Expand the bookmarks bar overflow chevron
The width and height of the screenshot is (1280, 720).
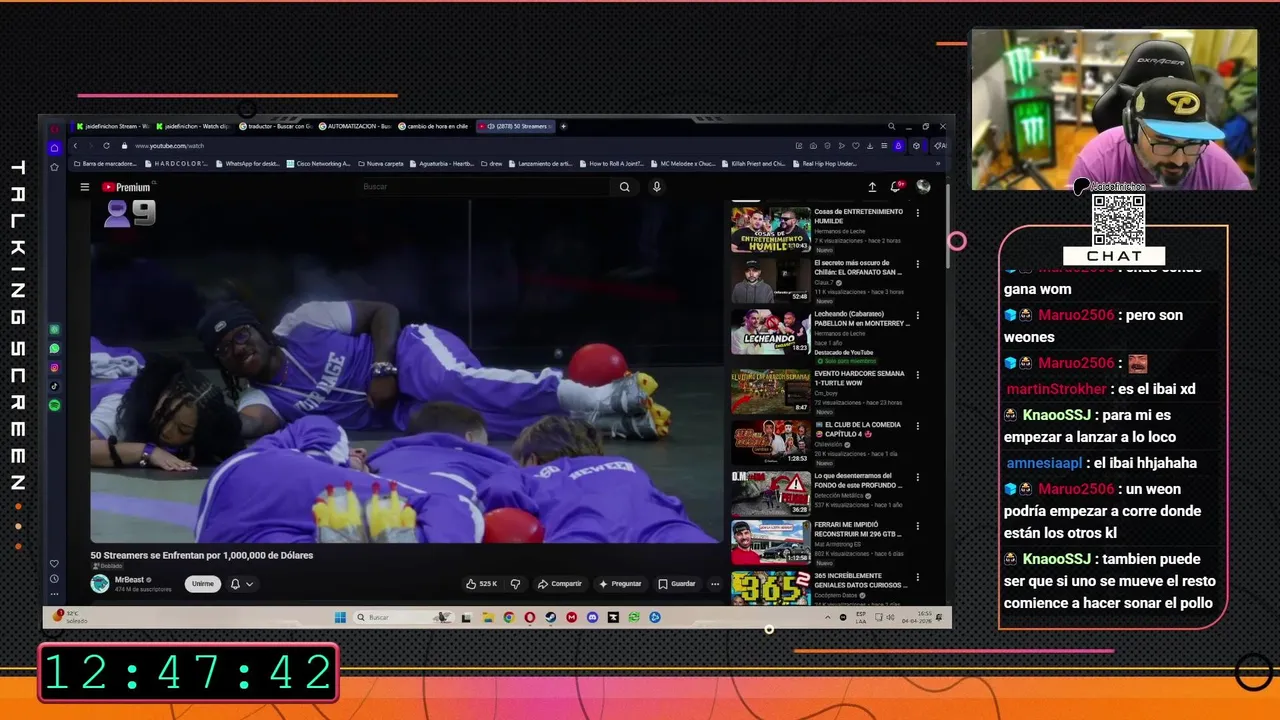(938, 163)
